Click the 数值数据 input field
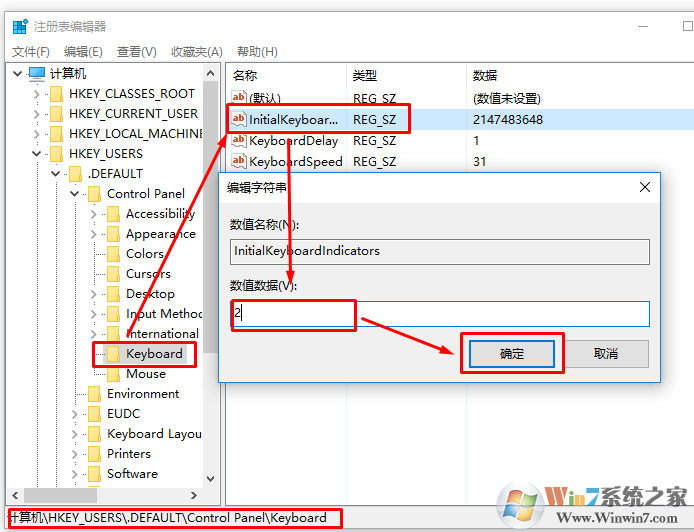The width and height of the screenshot is (694, 532). (x=440, y=314)
